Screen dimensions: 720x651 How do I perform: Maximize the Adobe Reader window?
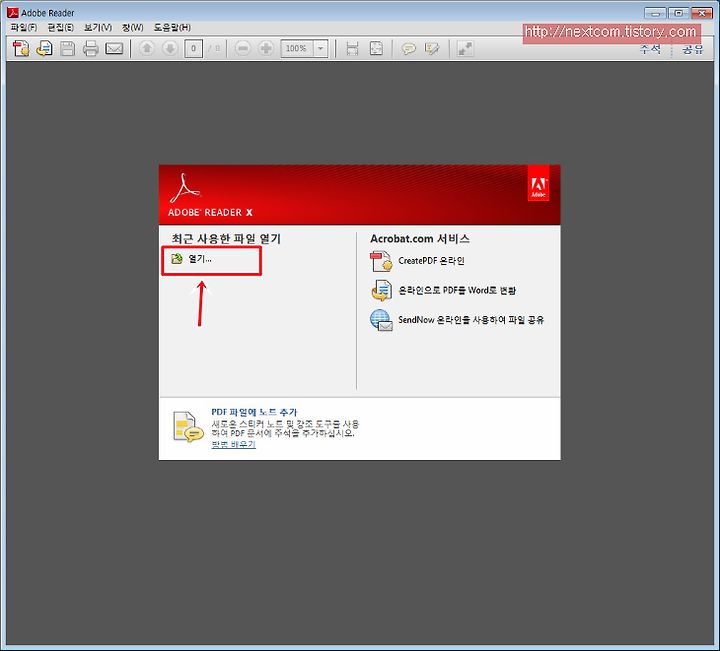[679, 13]
